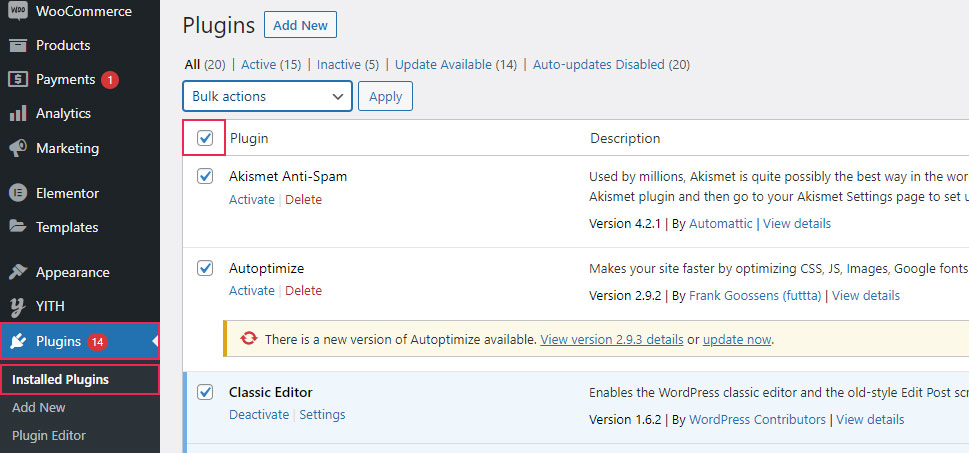Uncheck the Classic Editor checkbox
The width and height of the screenshot is (969, 453).
coord(205,392)
